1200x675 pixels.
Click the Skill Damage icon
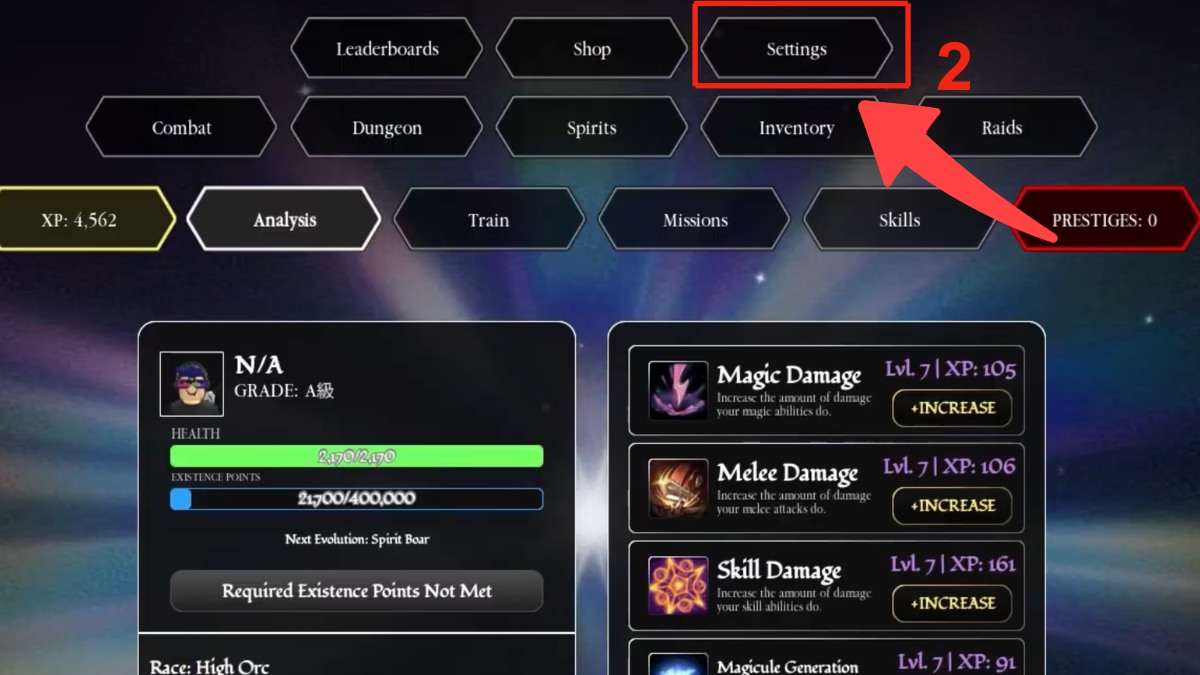(678, 585)
